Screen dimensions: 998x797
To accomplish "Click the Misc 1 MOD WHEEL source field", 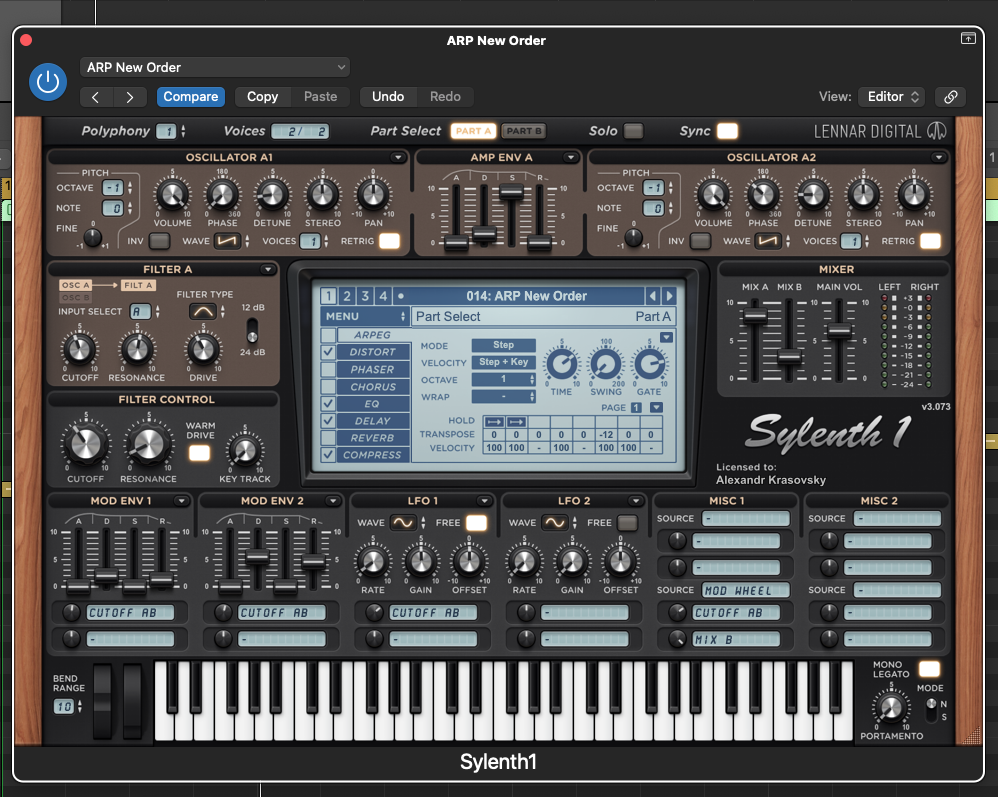I will pyautogui.click(x=746, y=591).
